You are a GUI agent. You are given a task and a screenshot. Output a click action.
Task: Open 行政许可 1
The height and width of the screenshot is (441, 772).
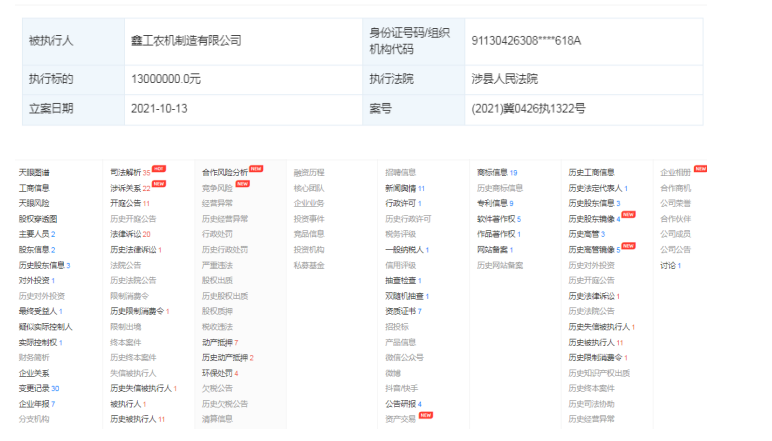tap(403, 203)
